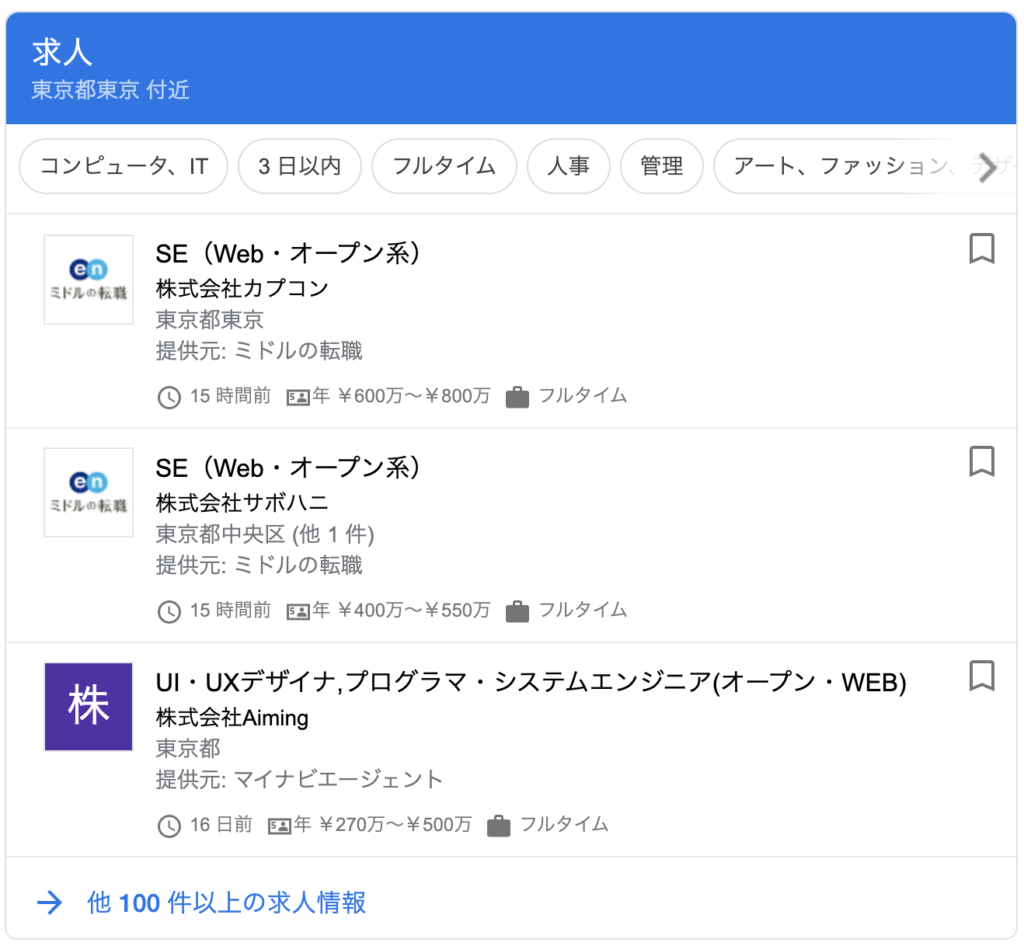Image resolution: width=1024 pixels, height=946 pixels.
Task: Save the 株式会社サボハニ job listing
Action: click(981, 463)
